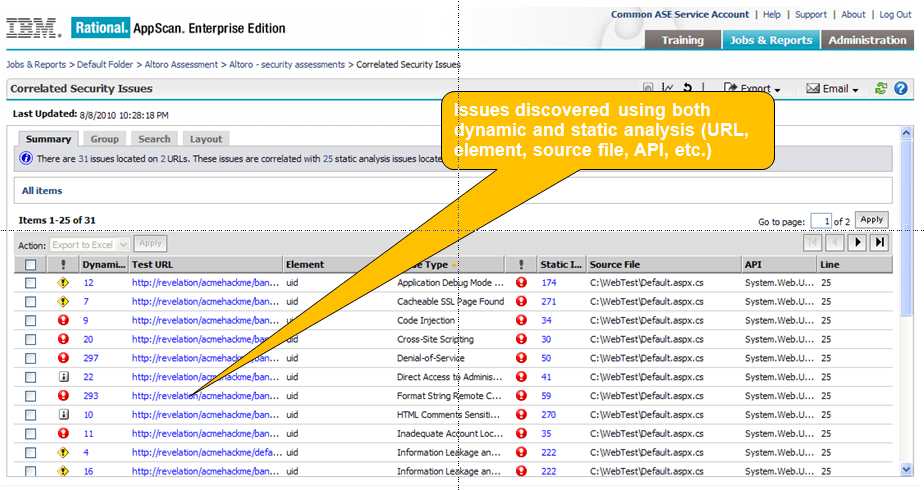Open the trend chart toolbar icon
The width and height of the screenshot is (924, 490).
(x=668, y=88)
